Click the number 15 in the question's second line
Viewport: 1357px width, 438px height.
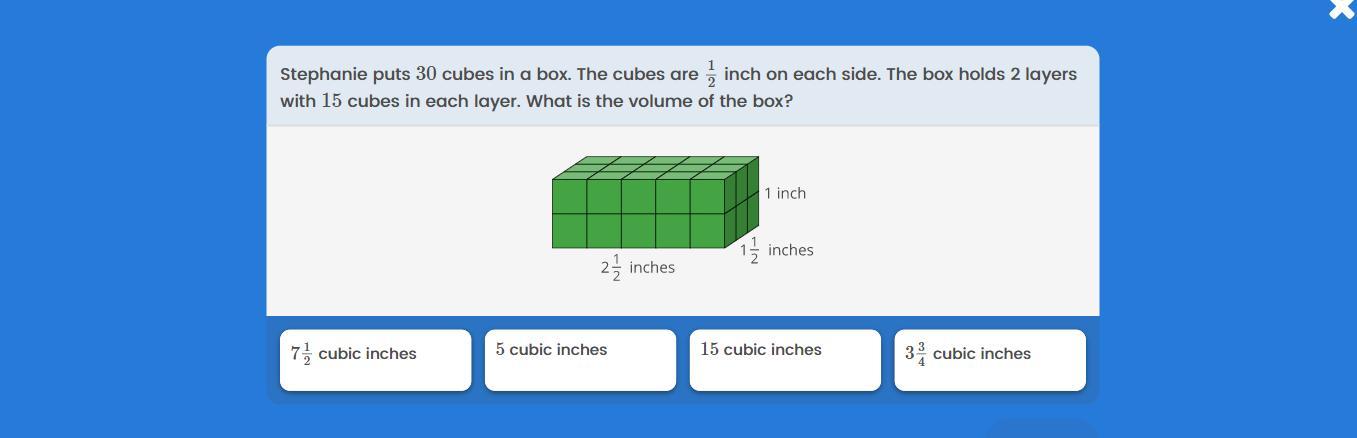pos(332,101)
